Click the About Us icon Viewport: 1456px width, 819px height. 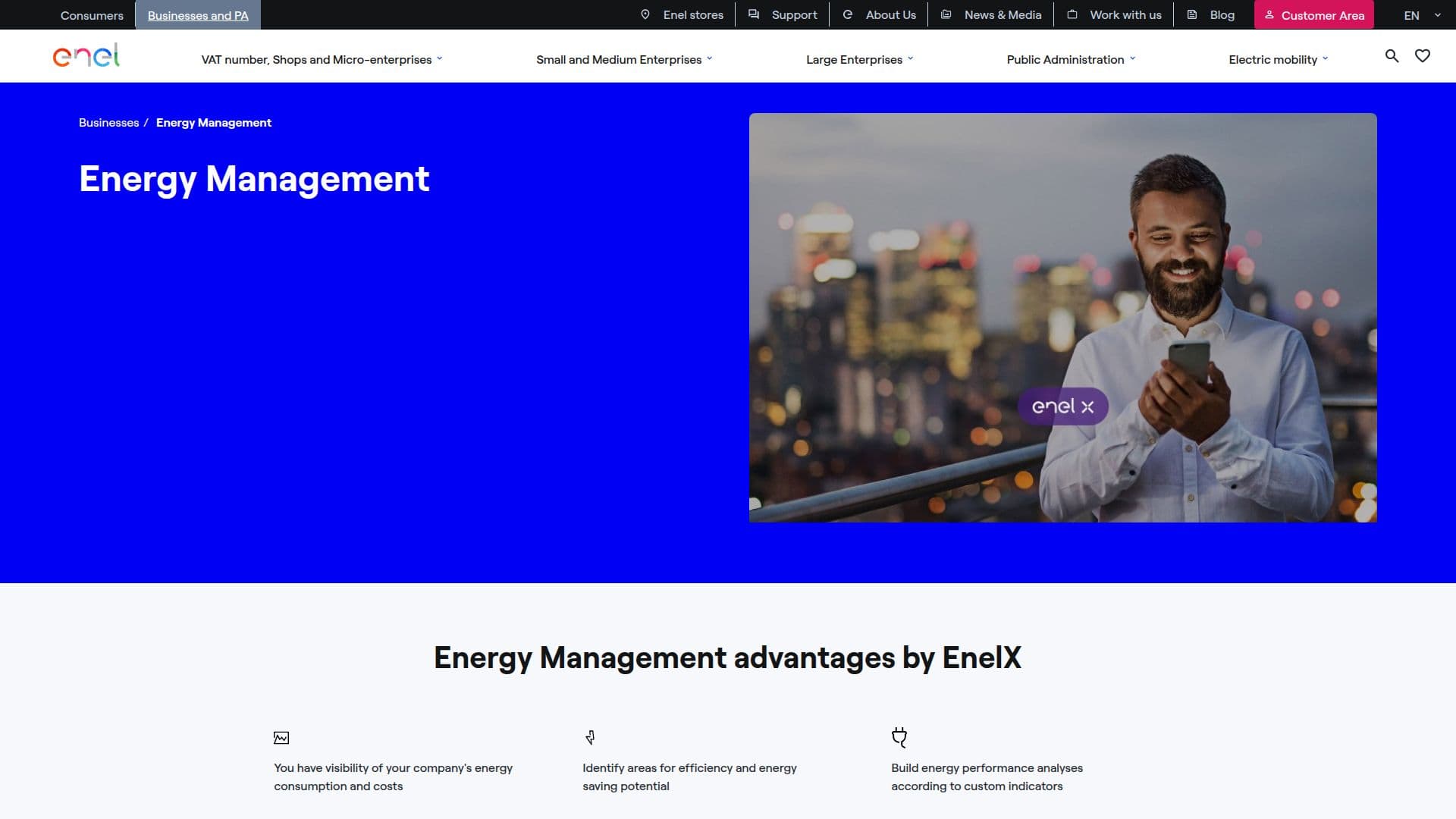coord(848,14)
